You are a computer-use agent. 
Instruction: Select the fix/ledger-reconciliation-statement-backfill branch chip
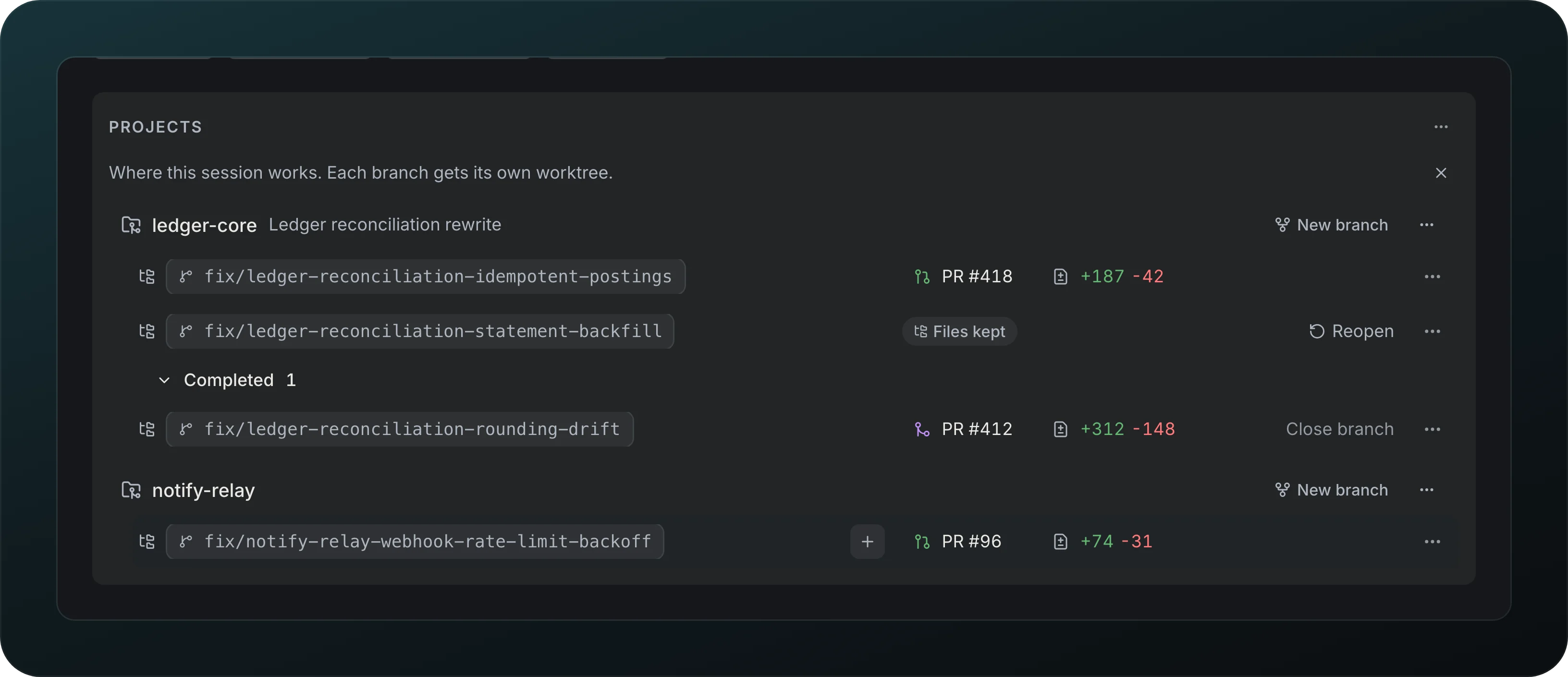420,331
